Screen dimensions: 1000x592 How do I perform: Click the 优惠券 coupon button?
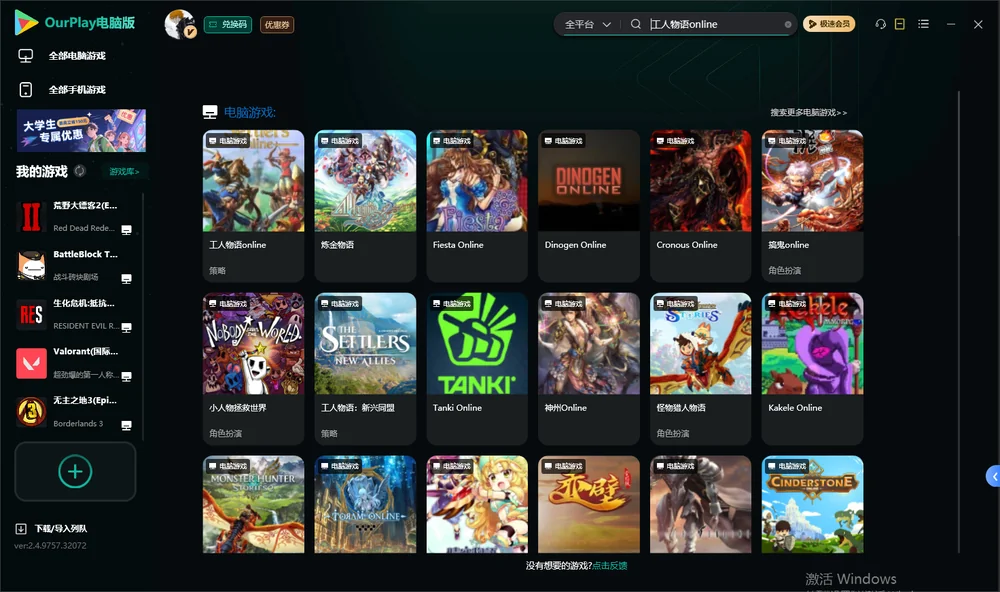tap(277, 25)
